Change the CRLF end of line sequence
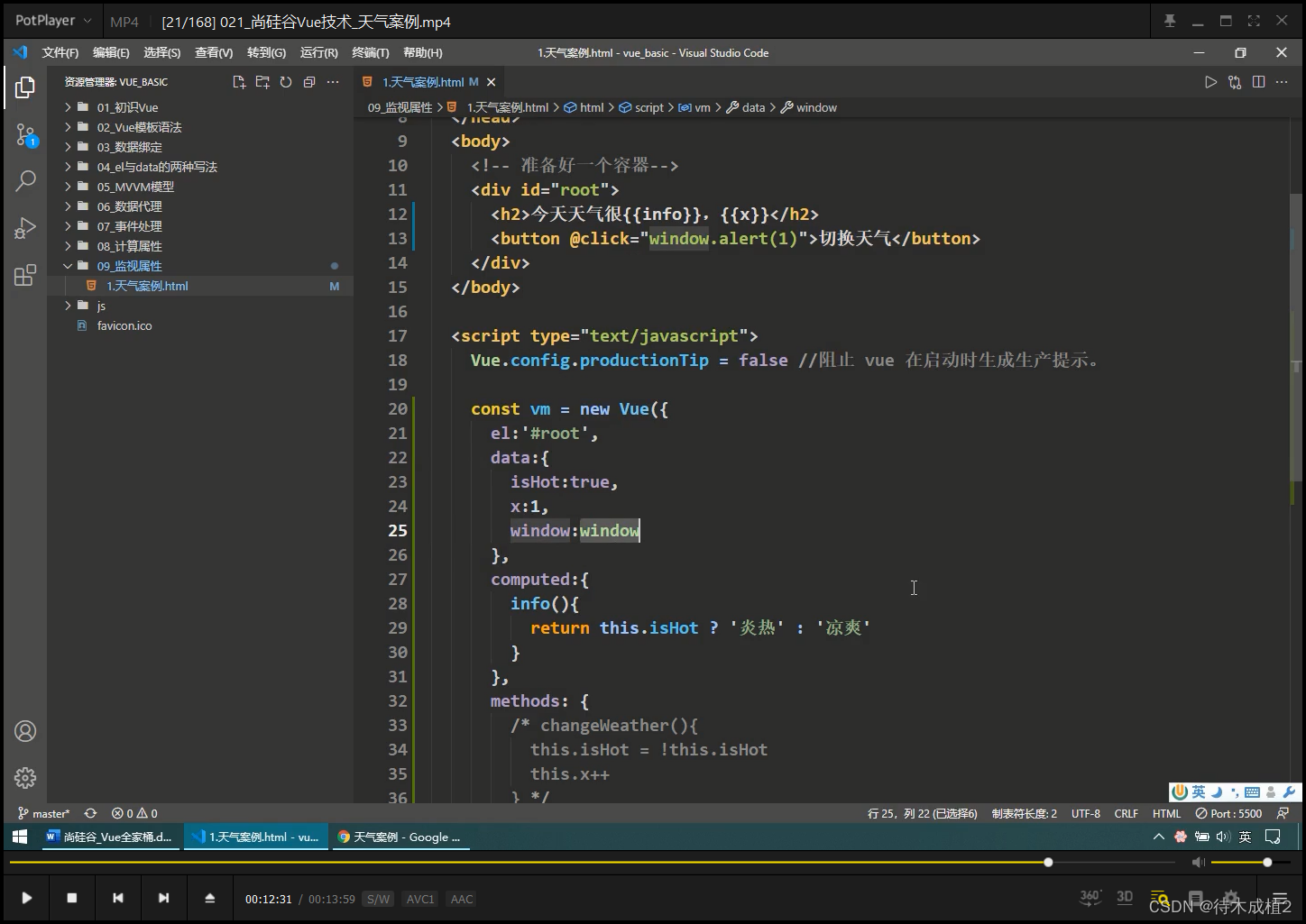This screenshot has height=924, width=1306. [x=1126, y=813]
